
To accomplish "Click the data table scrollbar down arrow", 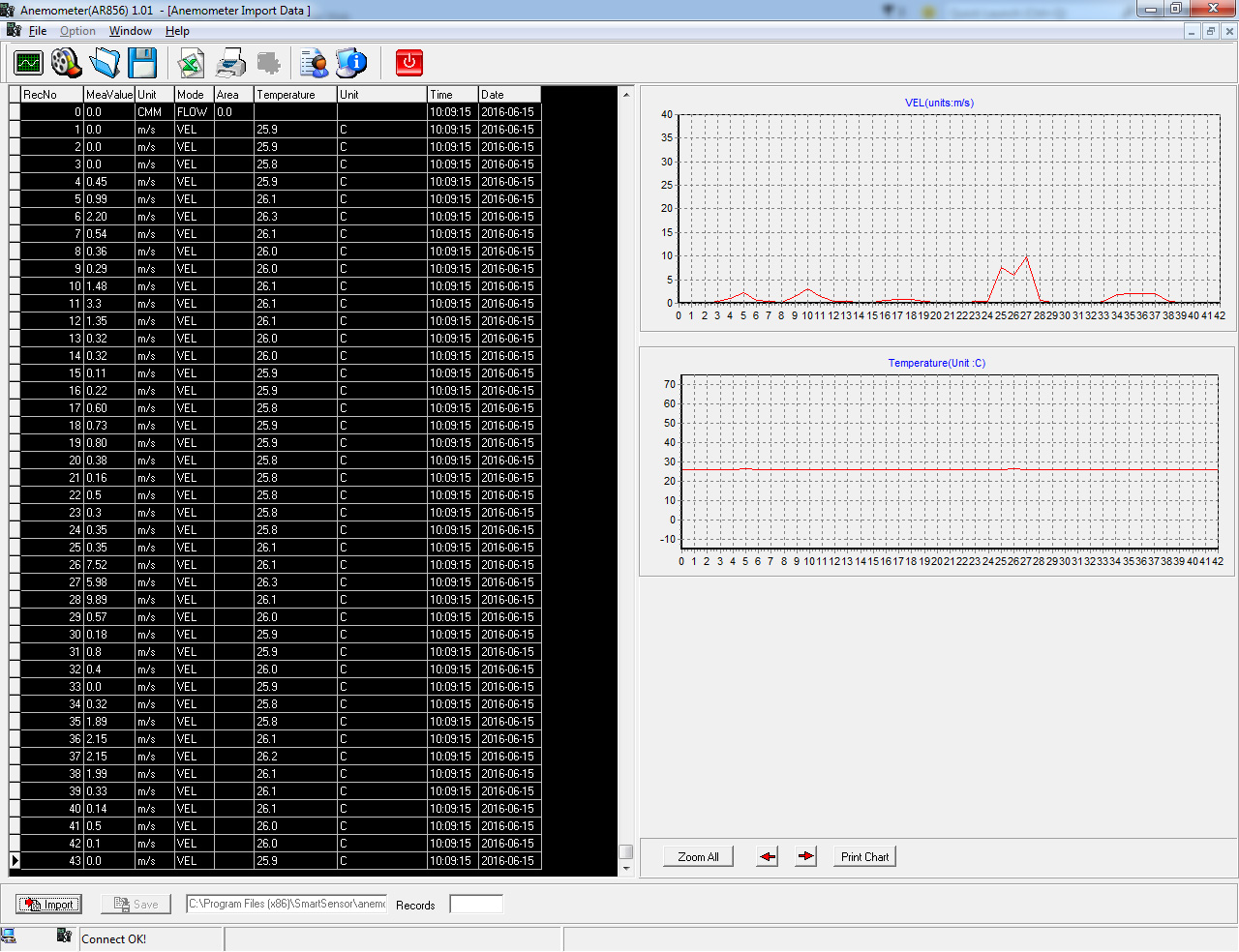I will 626,869.
